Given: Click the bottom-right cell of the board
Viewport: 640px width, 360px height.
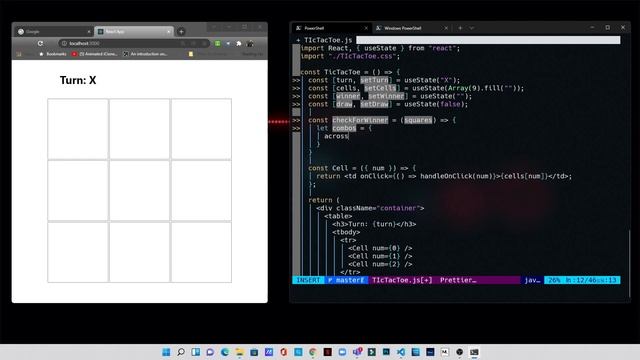Looking at the screenshot, I should coord(201,252).
